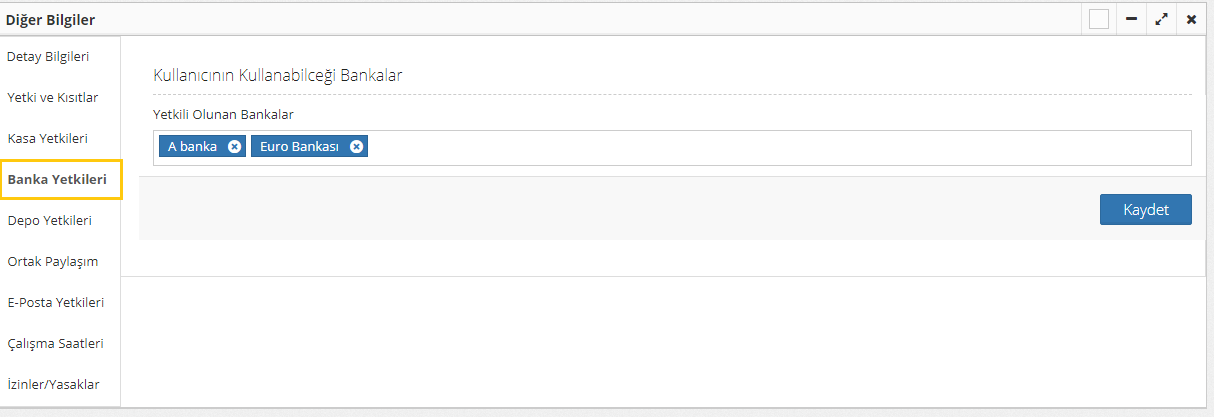Click in the Yetkili Olunan Bankalar field
This screenshot has height=417, width=1214.
coord(770,147)
